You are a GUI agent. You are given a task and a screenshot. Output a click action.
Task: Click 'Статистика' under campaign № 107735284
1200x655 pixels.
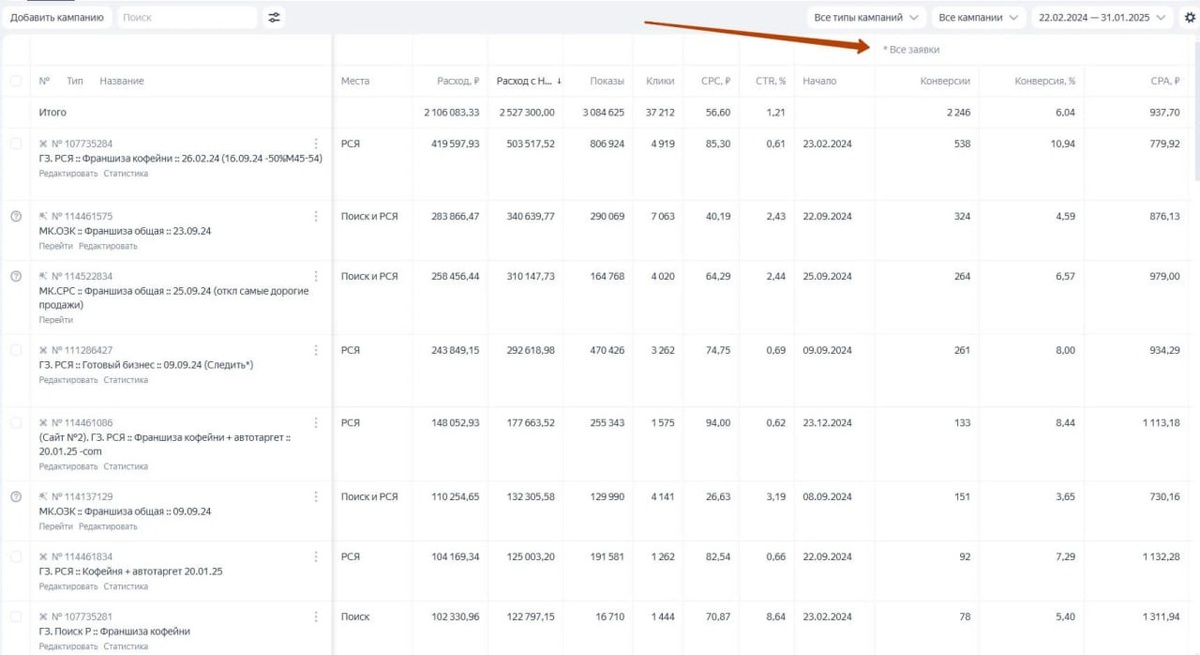[125, 173]
